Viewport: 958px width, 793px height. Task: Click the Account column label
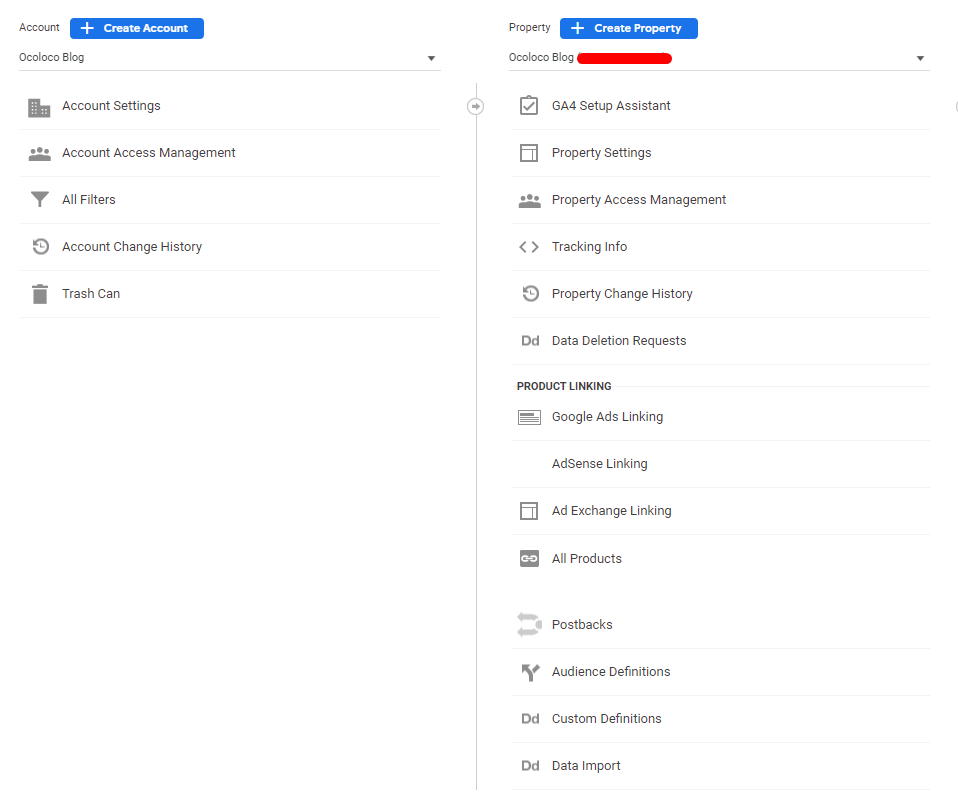point(39,27)
